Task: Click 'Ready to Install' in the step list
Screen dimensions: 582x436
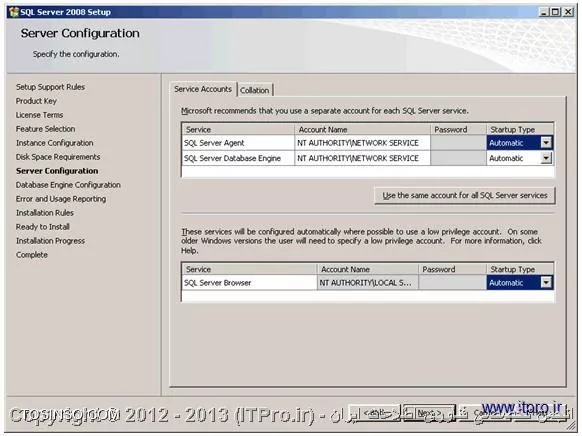Action: [x=43, y=227]
